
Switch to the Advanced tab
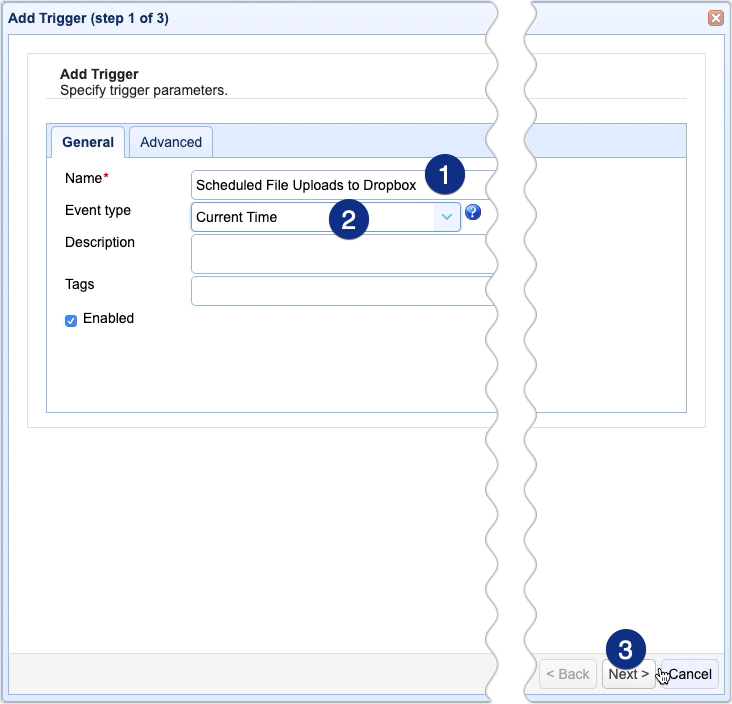coord(171,142)
